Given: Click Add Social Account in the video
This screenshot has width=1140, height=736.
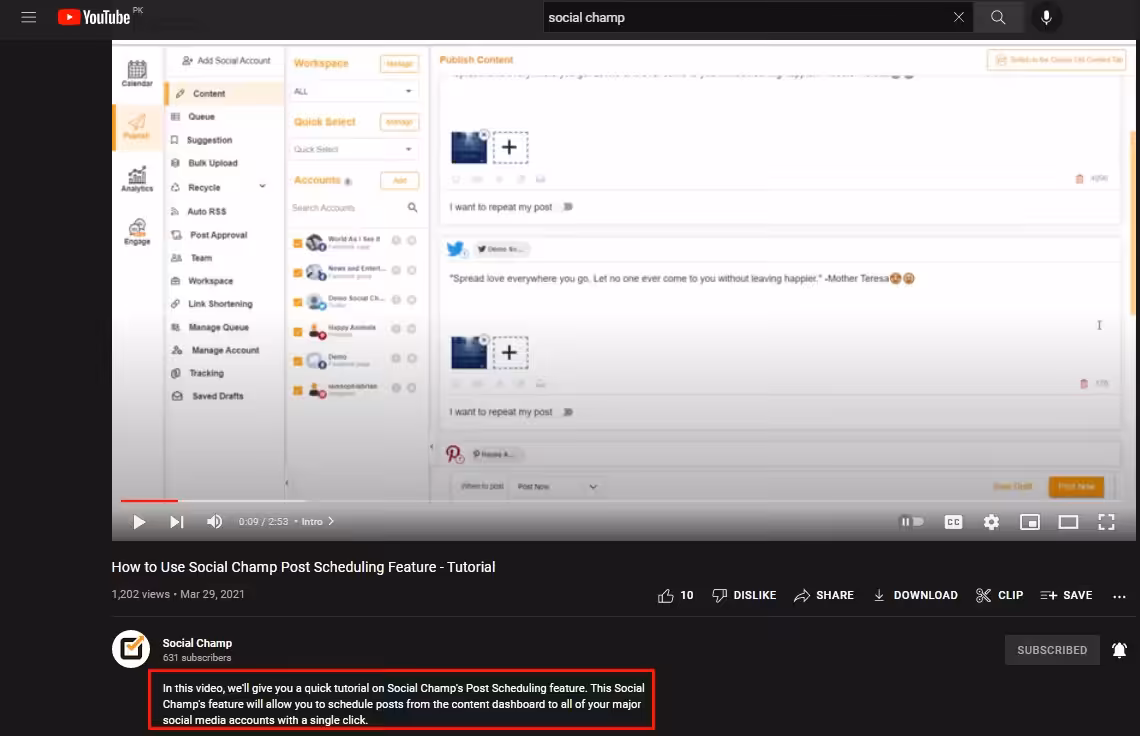Looking at the screenshot, I should pyautogui.click(x=226, y=61).
